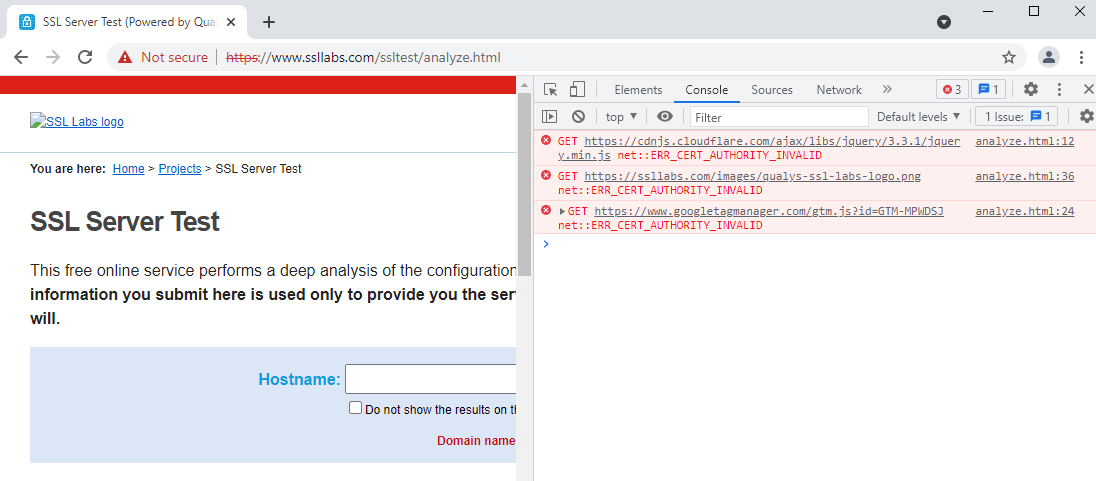The width and height of the screenshot is (1096, 481).
Task: Click the error icon on the ssllabs.com logo GET row
Action: point(546,175)
